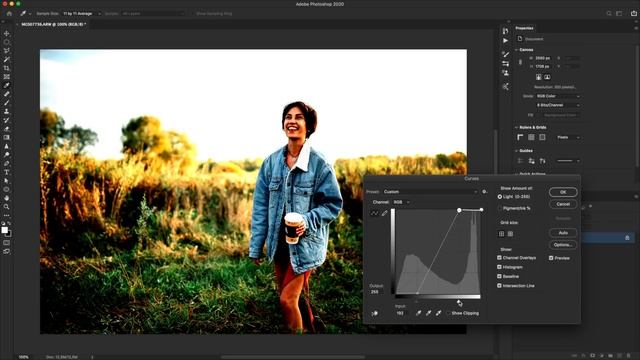Click the black point eyedropper in Curves
This screenshot has width=640, height=360.
click(418, 313)
